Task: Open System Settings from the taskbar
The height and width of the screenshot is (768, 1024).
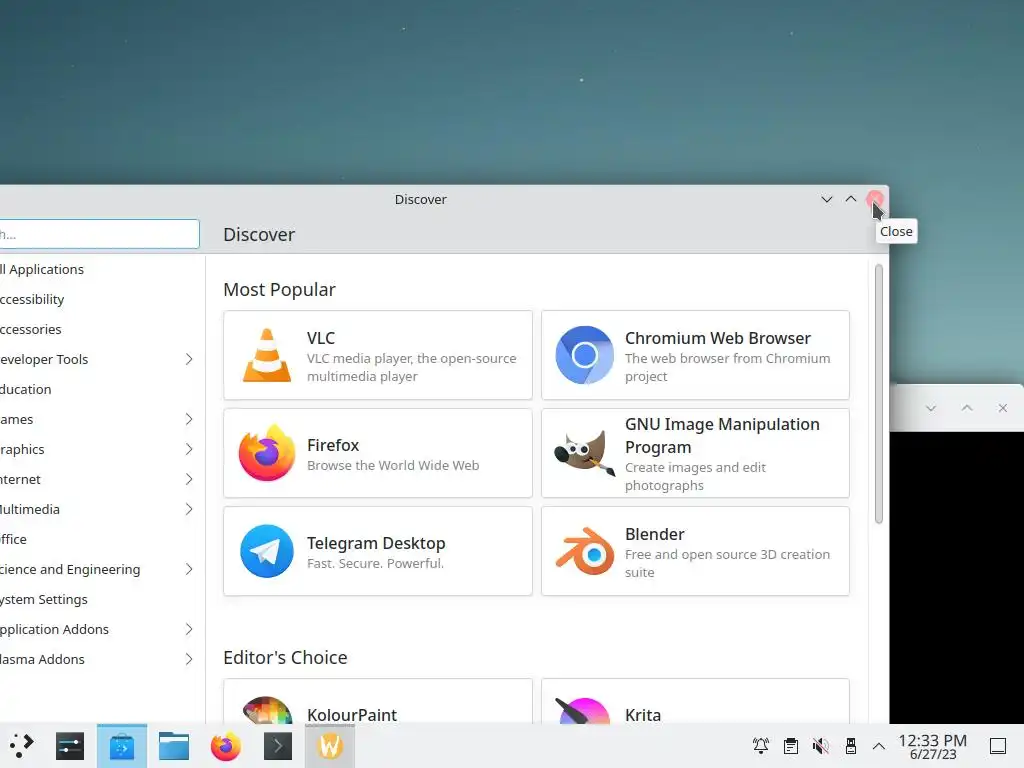Action: (x=70, y=746)
